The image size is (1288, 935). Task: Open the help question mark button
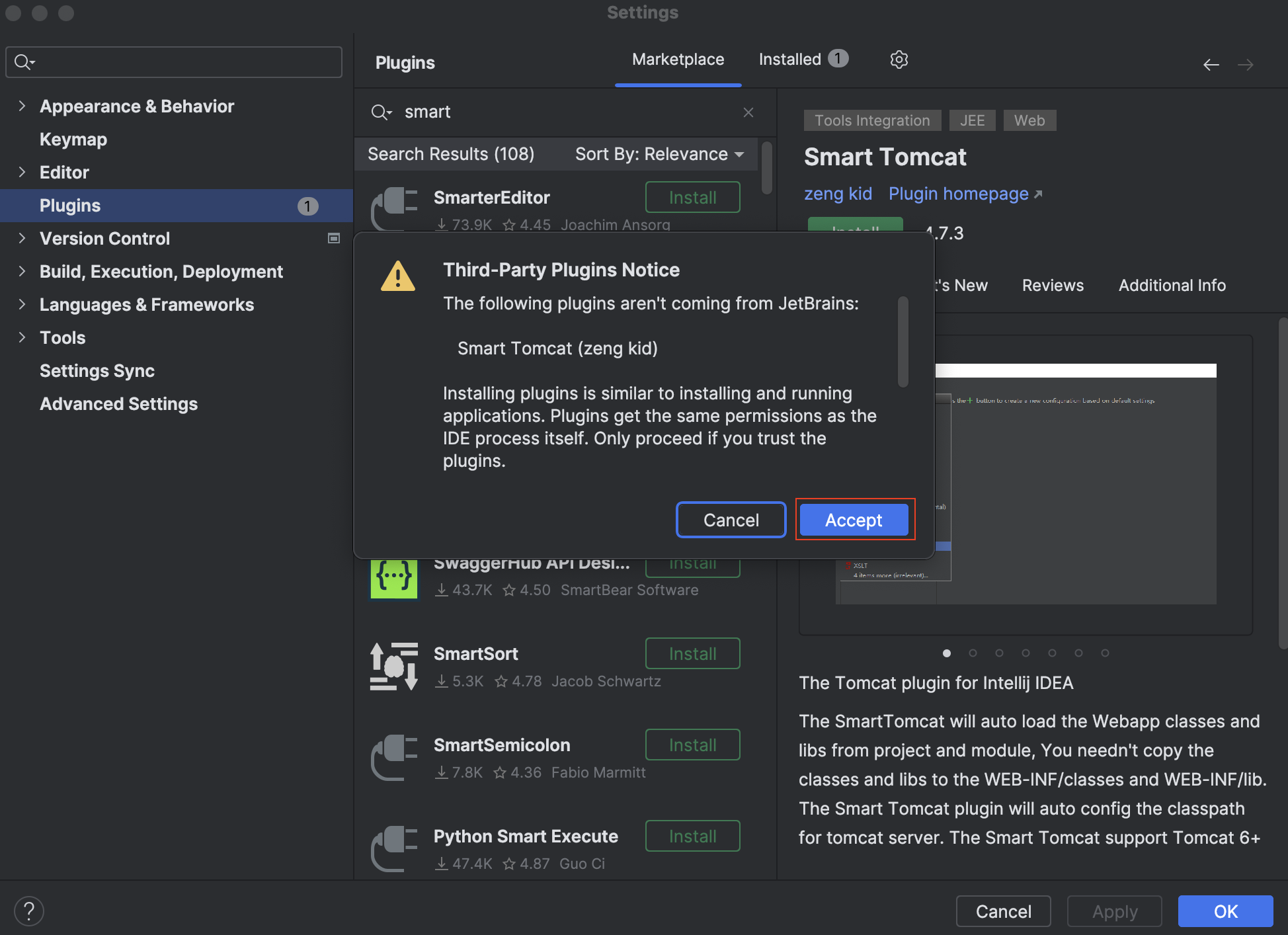pos(29,911)
